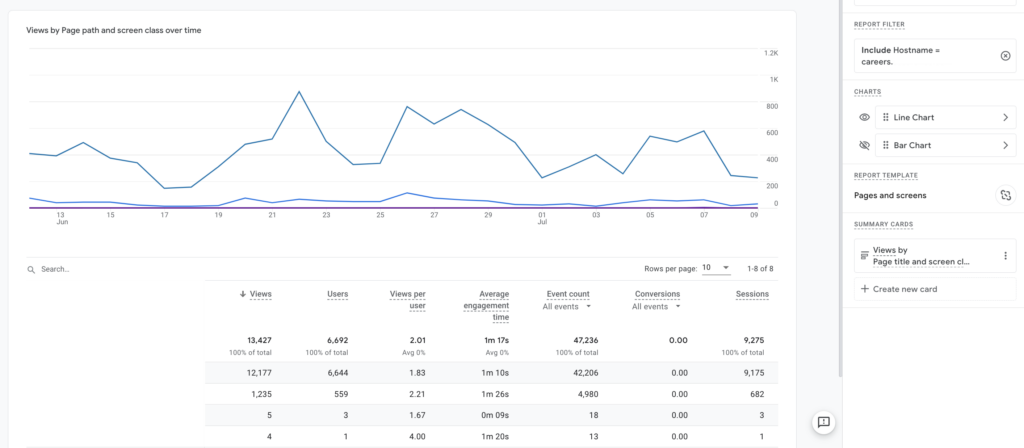Click the 1,235 views cell
The image size is (1024, 448).
click(x=261, y=394)
